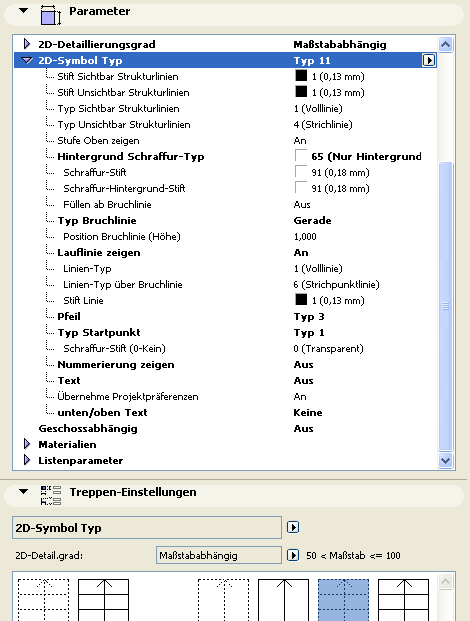Select the first dashed stair symbol thumbnail
The width and height of the screenshot is (470, 621).
[x=44, y=600]
